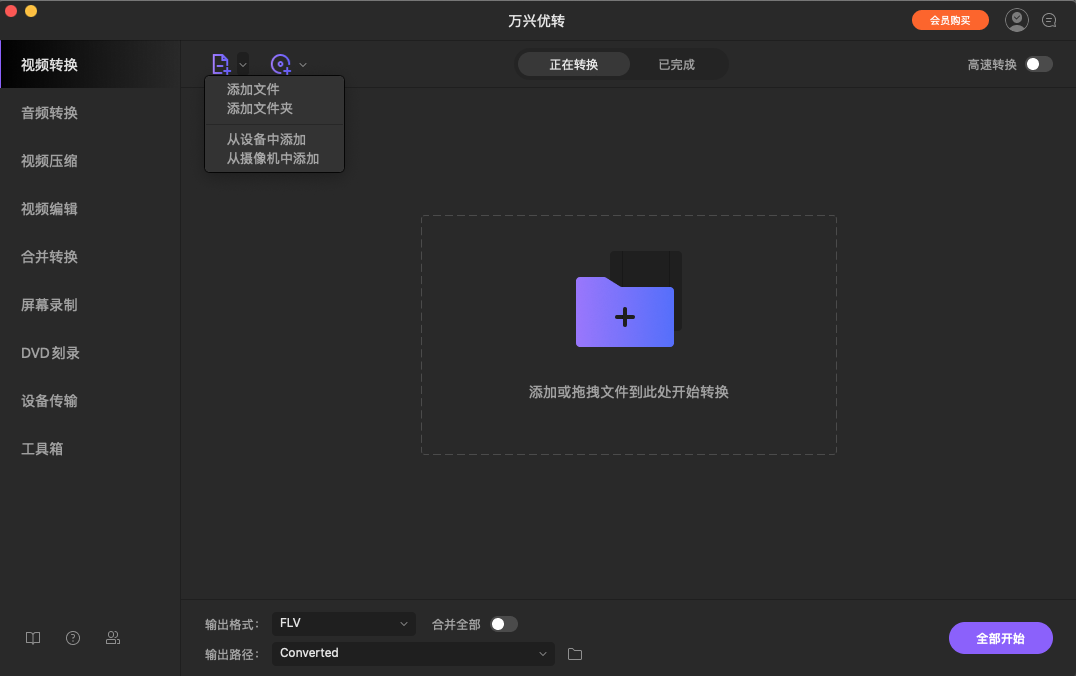Expand the Converted output path dropdown
This screenshot has width=1076, height=676.
pos(413,653)
